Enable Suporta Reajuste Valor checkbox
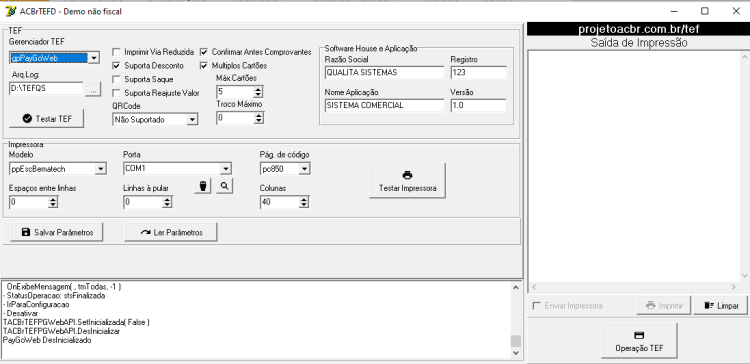The height and width of the screenshot is (364, 750). (116, 93)
